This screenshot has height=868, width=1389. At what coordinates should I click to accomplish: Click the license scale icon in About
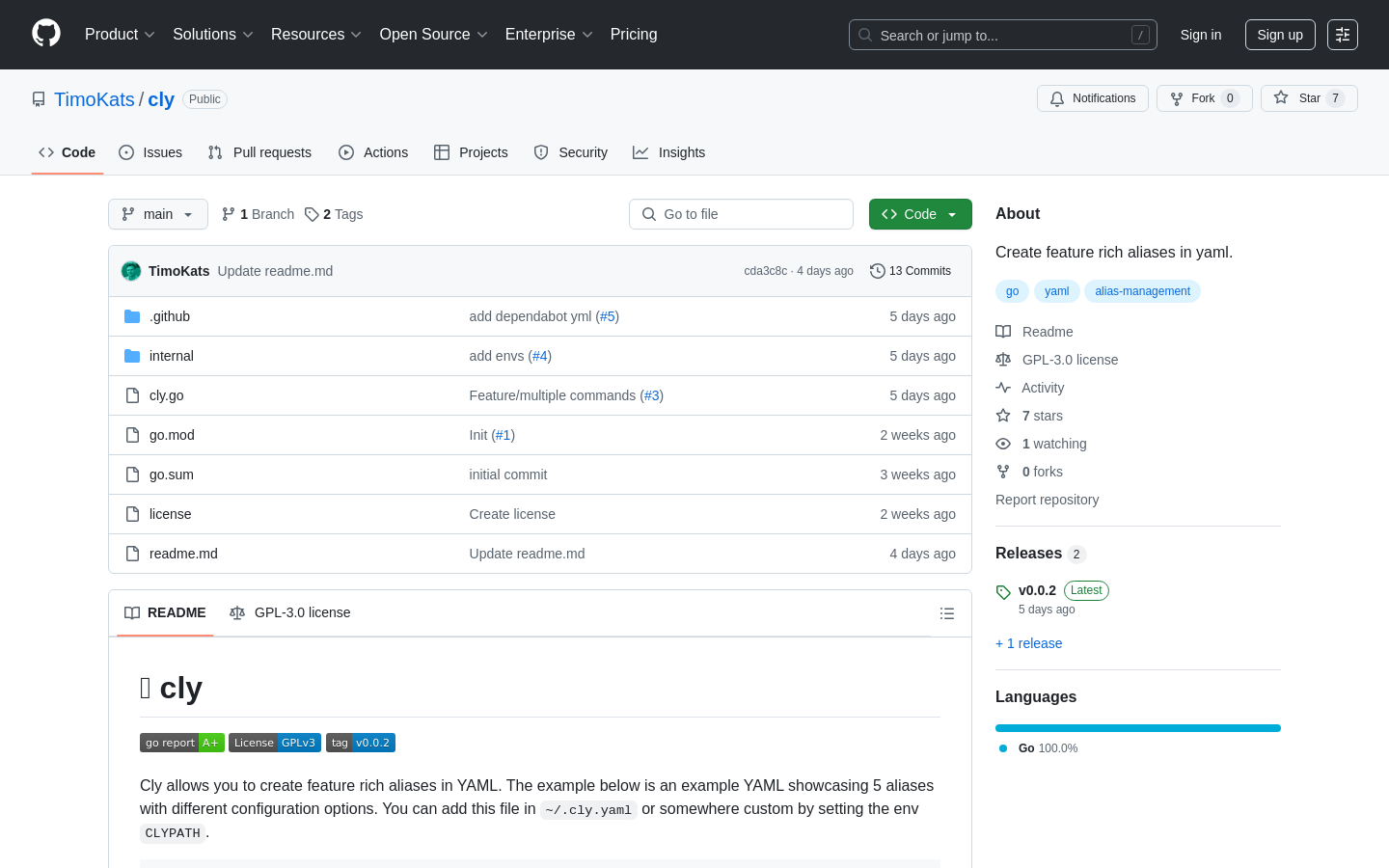pos(1003,360)
